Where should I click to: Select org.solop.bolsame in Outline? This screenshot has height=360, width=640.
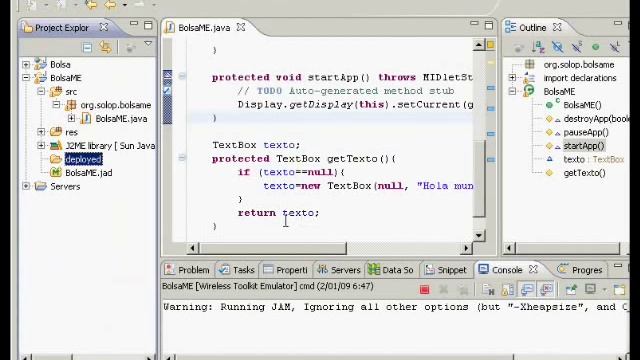tap(578, 64)
